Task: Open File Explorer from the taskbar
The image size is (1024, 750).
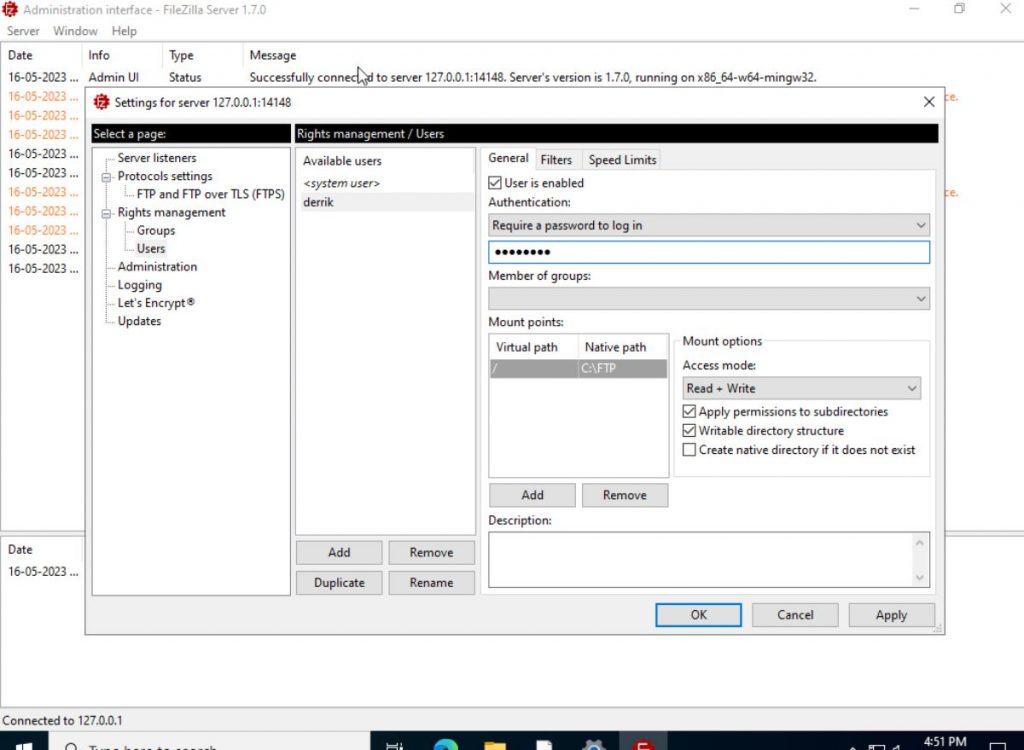Action: [x=495, y=744]
